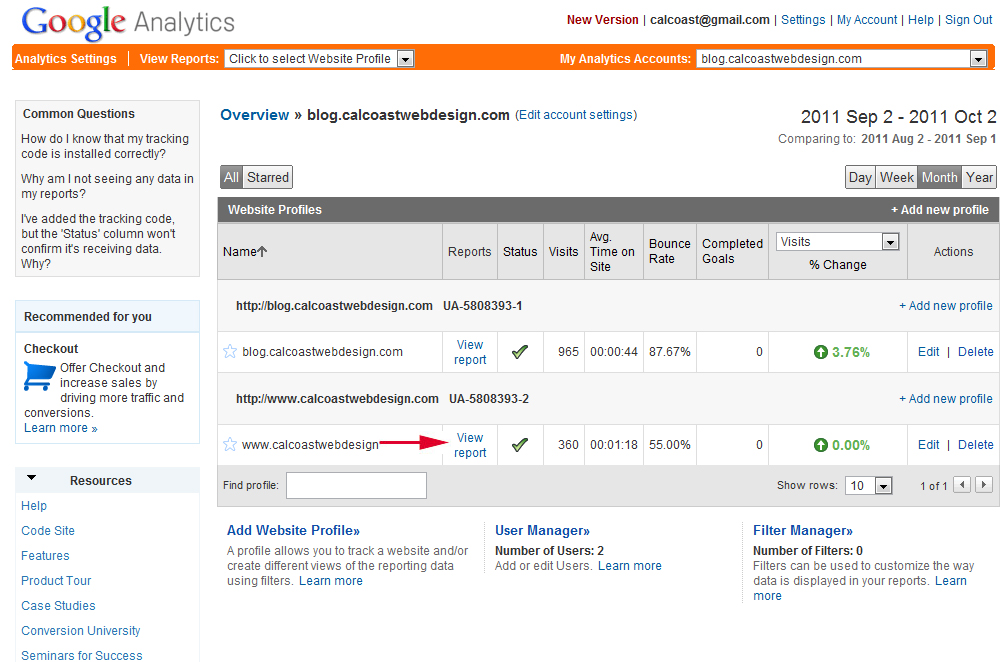Delete the www.calcoastwebdesign profile
This screenshot has height=662, width=1006.
[975, 445]
